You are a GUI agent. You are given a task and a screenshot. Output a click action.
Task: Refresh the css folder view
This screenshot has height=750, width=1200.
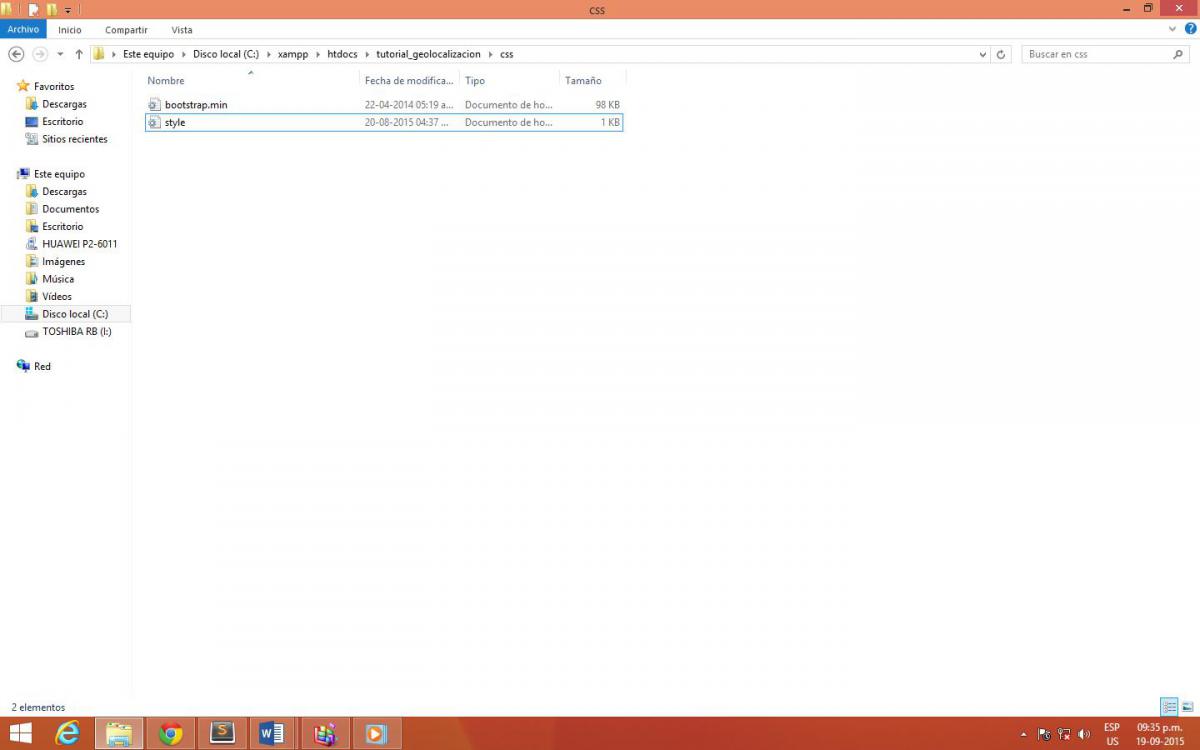point(1002,54)
